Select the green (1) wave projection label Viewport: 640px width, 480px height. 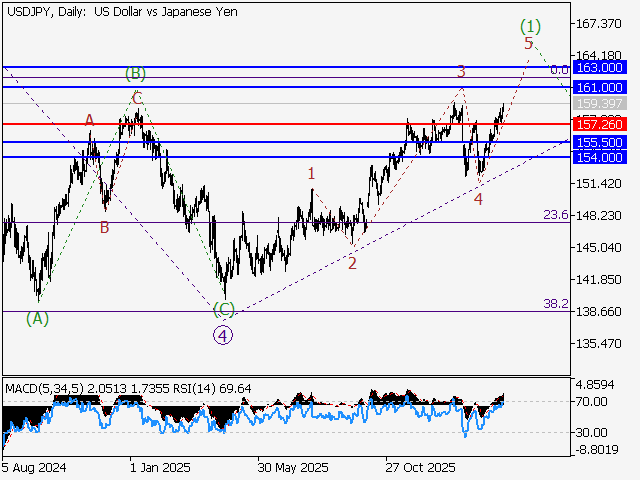pos(531,25)
